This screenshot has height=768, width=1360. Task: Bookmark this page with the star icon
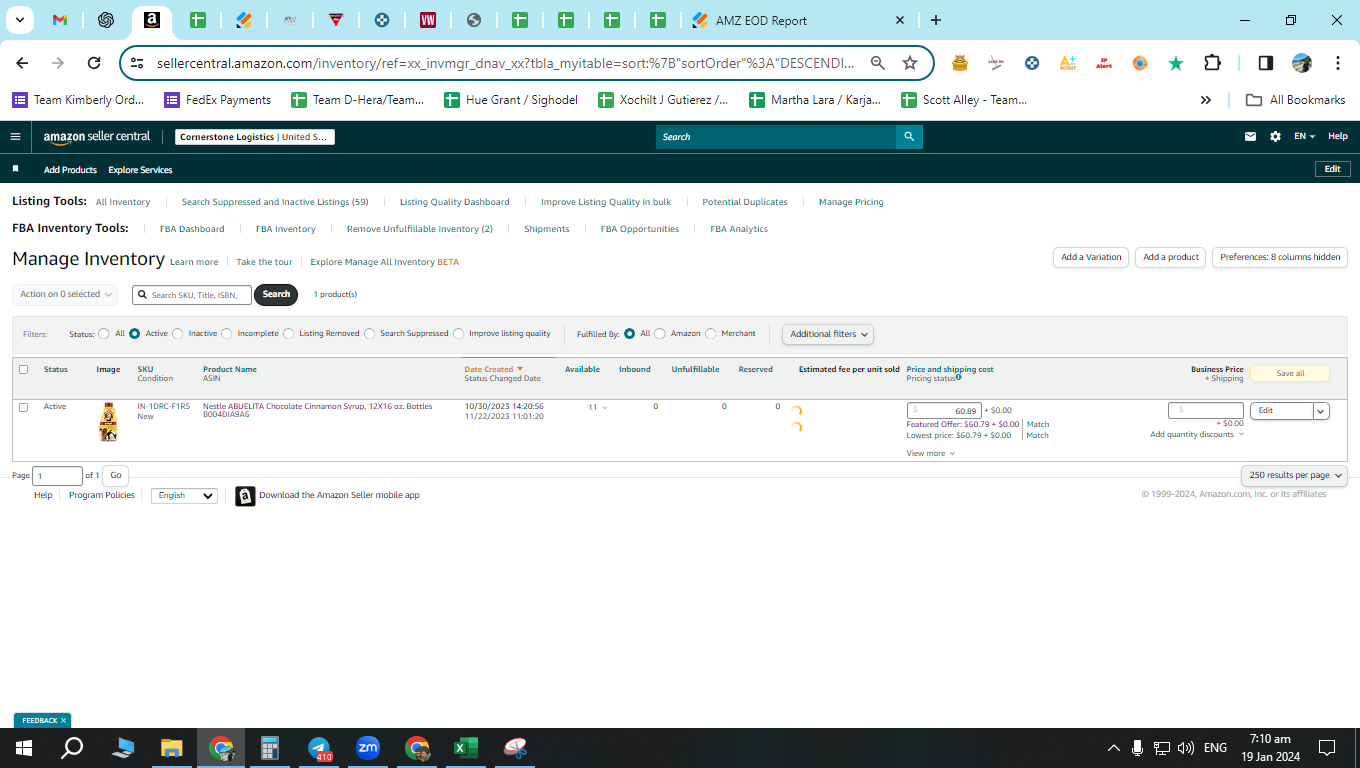[910, 63]
